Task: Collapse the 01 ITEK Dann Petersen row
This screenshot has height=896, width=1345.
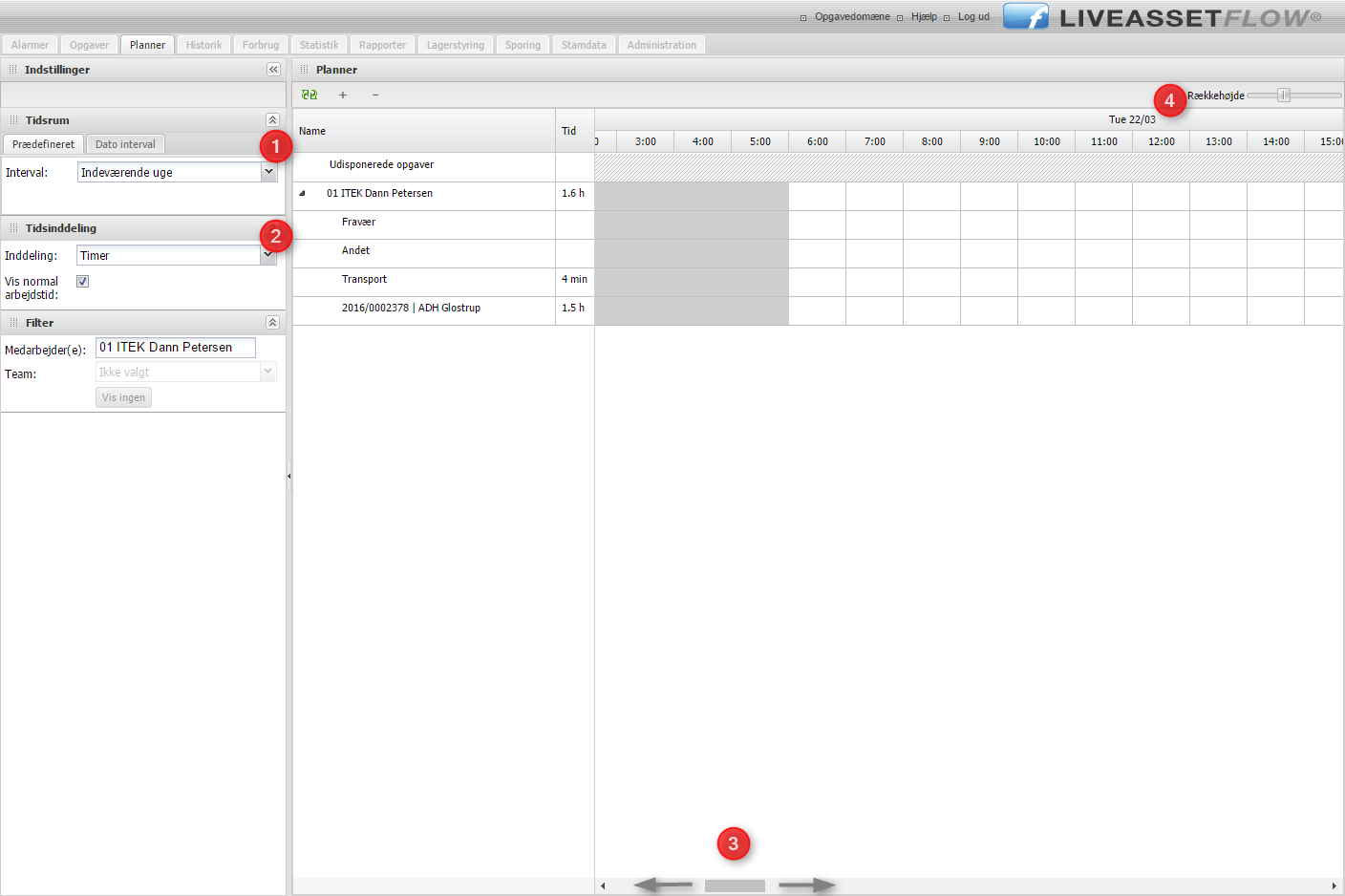Action: point(303,194)
